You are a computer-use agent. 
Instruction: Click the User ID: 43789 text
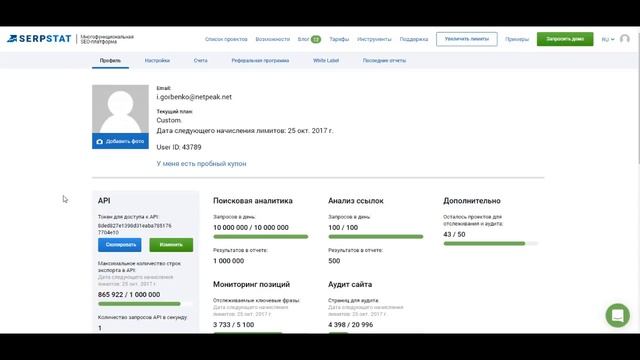pyautogui.click(x=179, y=147)
